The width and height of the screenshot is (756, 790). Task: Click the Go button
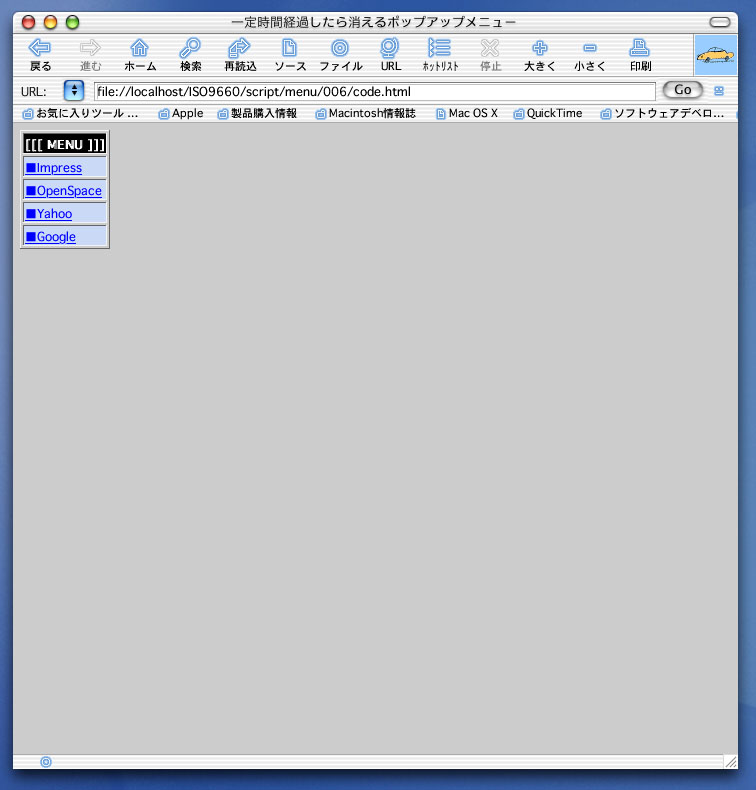682,90
